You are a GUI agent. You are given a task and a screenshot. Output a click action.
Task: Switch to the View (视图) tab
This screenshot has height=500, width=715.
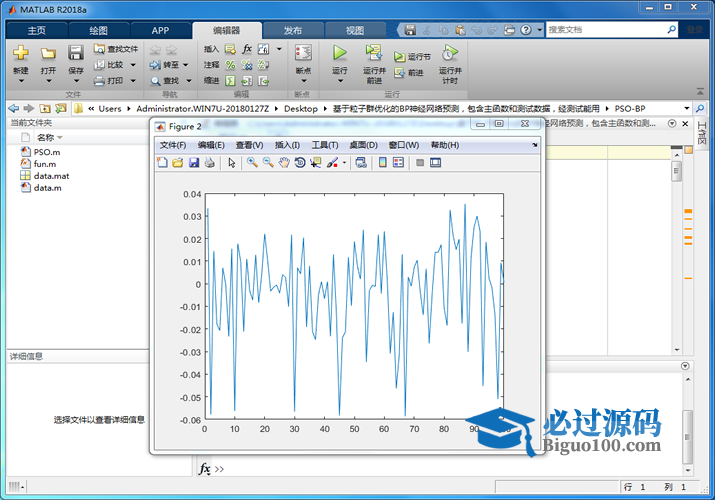[355, 31]
